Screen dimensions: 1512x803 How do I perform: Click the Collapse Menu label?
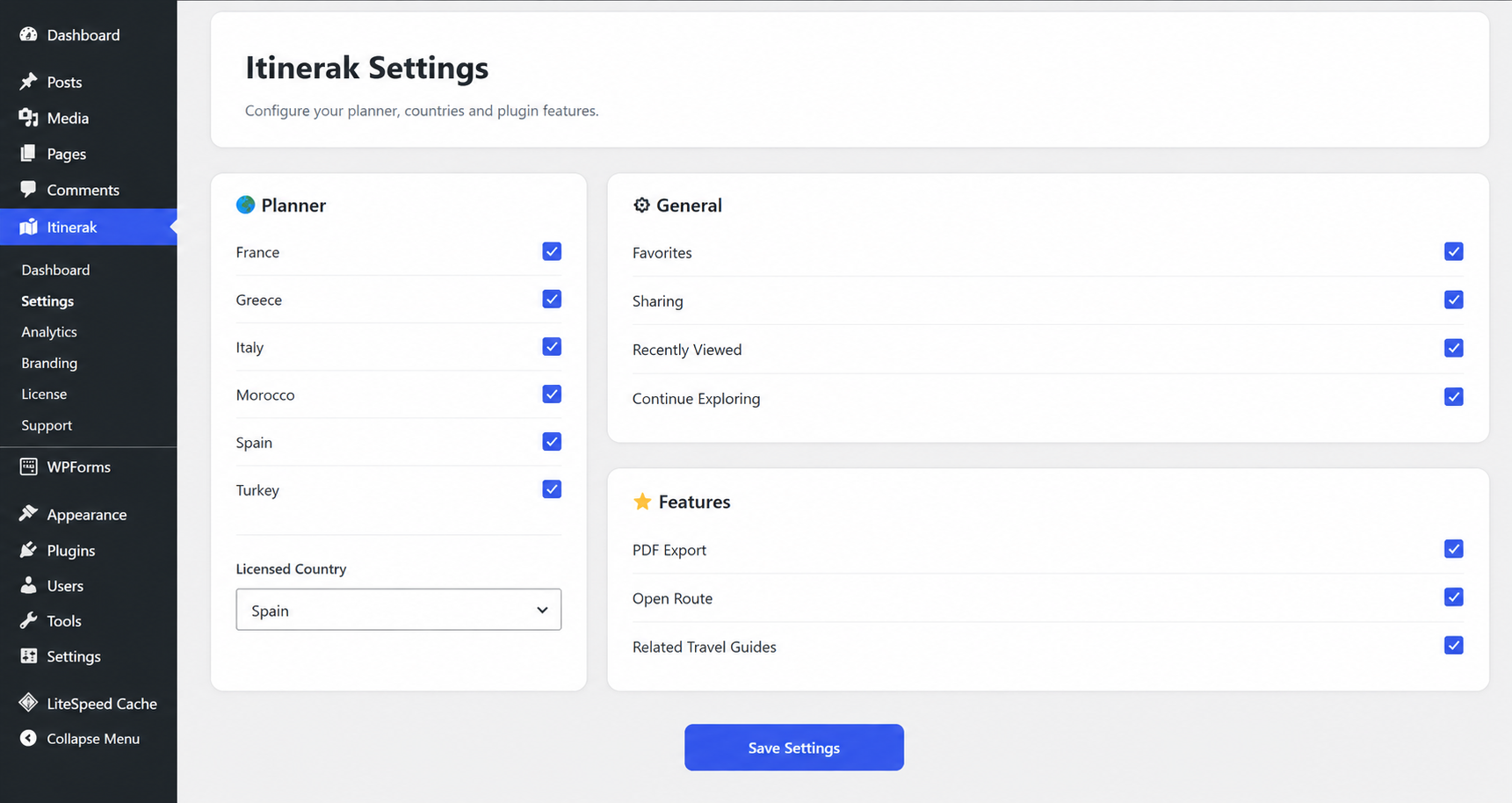[93, 739]
